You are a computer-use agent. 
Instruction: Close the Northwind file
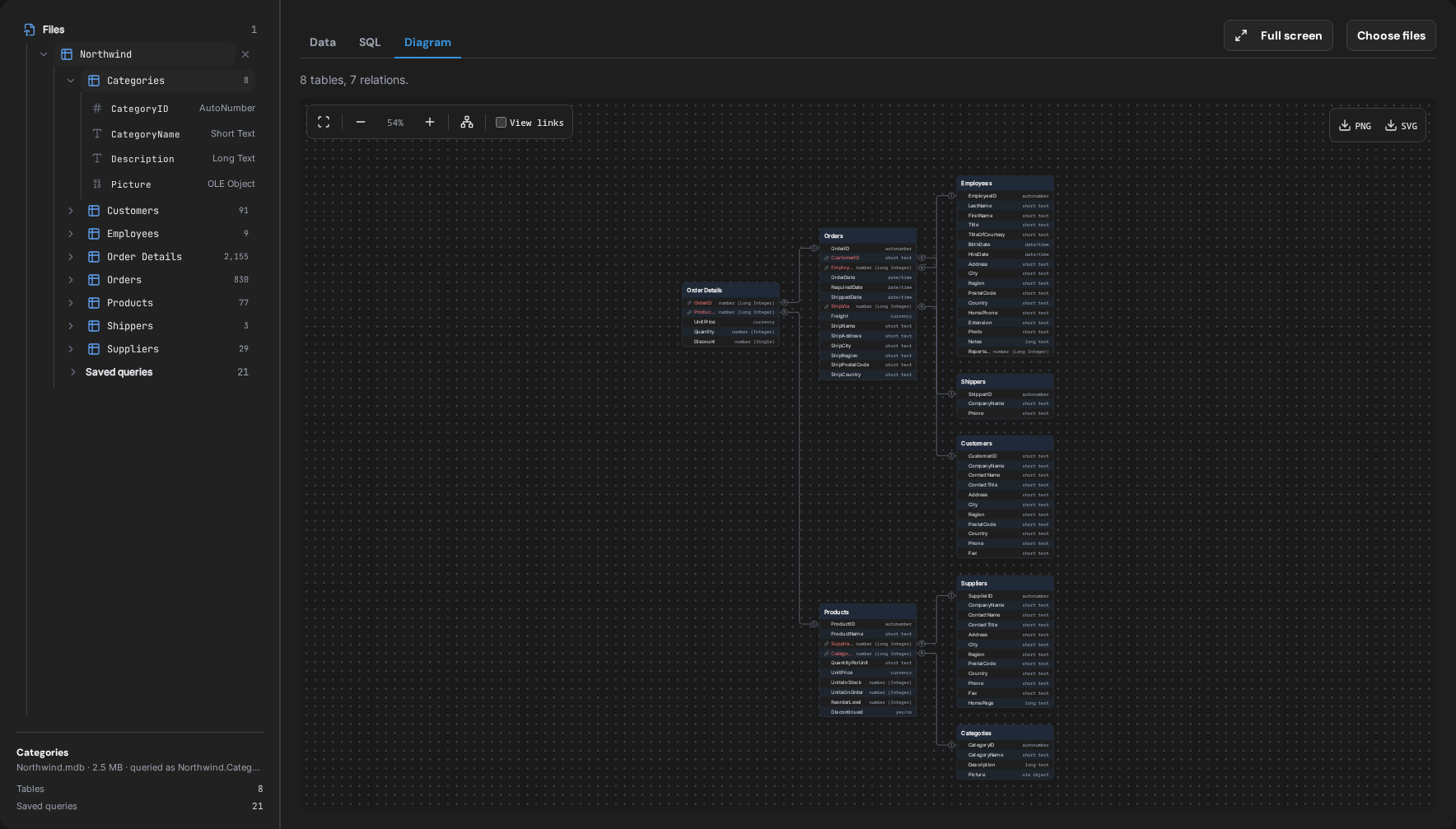245,54
